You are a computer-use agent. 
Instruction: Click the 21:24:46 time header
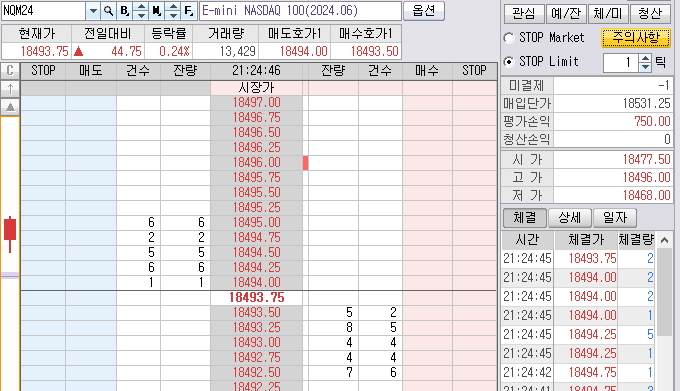[x=256, y=71]
